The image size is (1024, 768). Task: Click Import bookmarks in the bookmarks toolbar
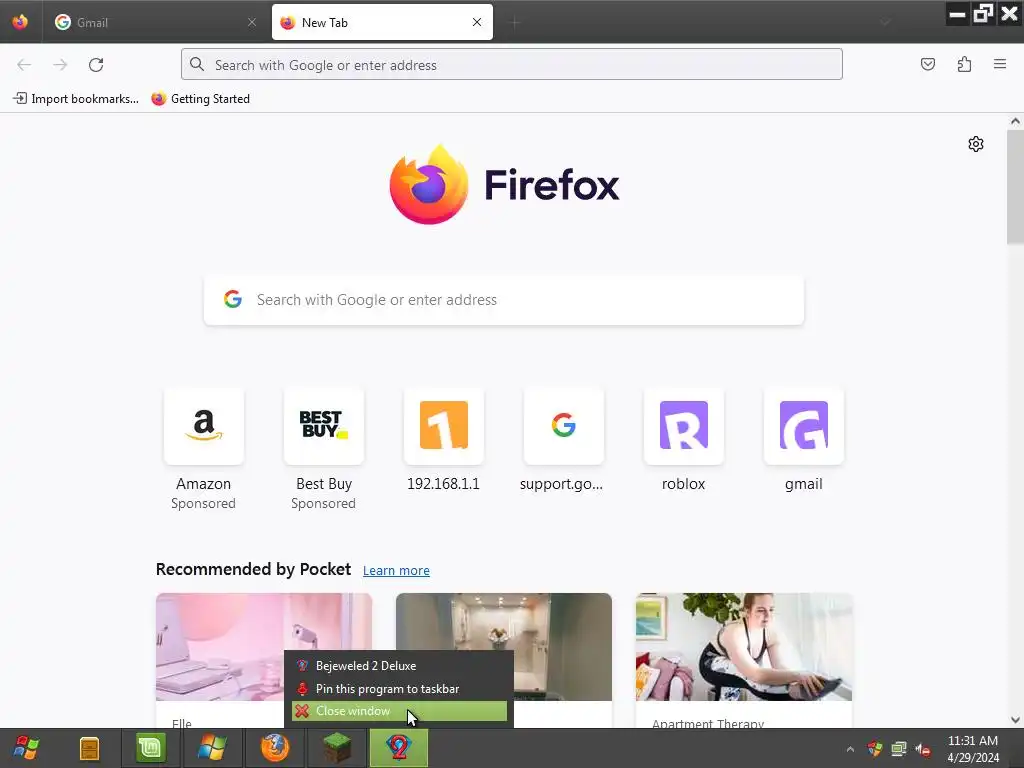[x=76, y=99]
